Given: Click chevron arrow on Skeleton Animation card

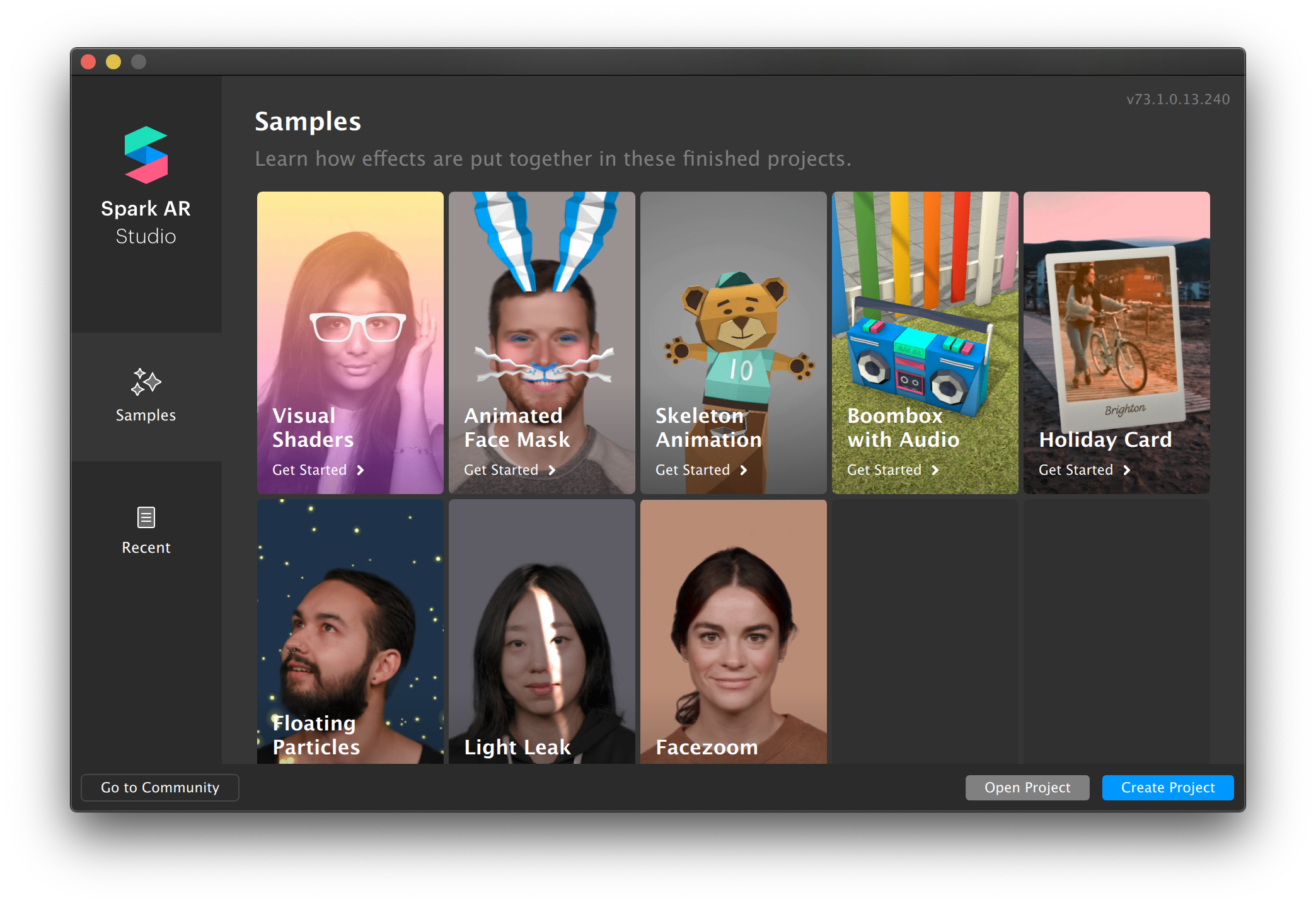Looking at the screenshot, I should coord(744,470).
